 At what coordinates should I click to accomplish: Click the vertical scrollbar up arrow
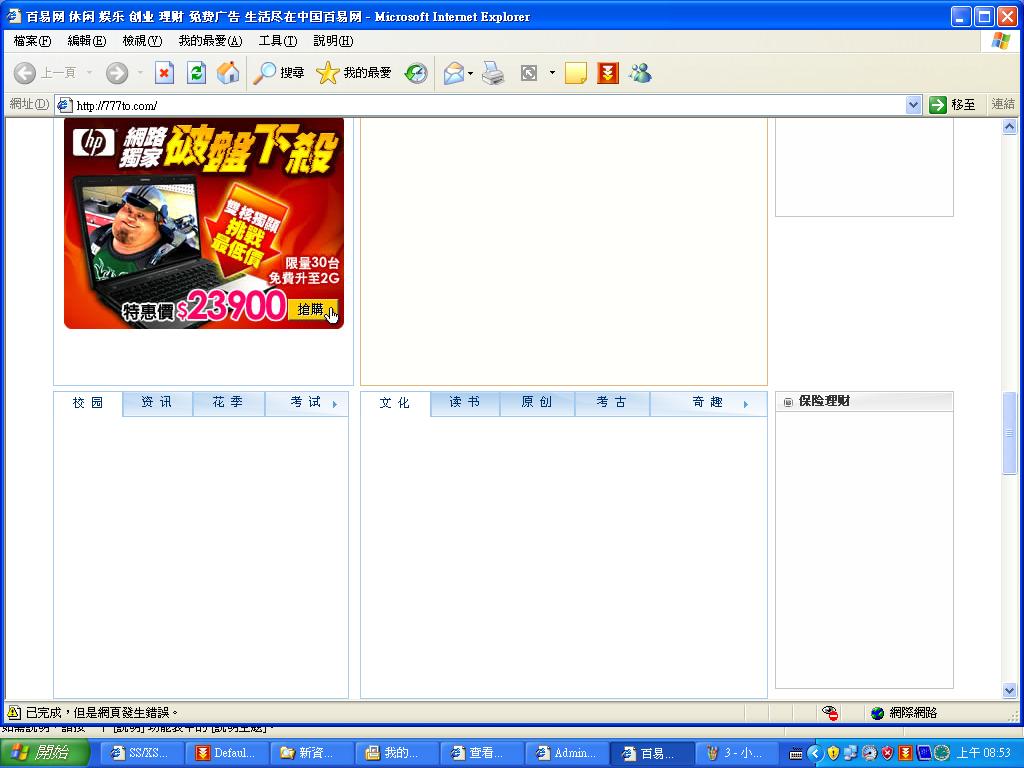click(x=1010, y=127)
